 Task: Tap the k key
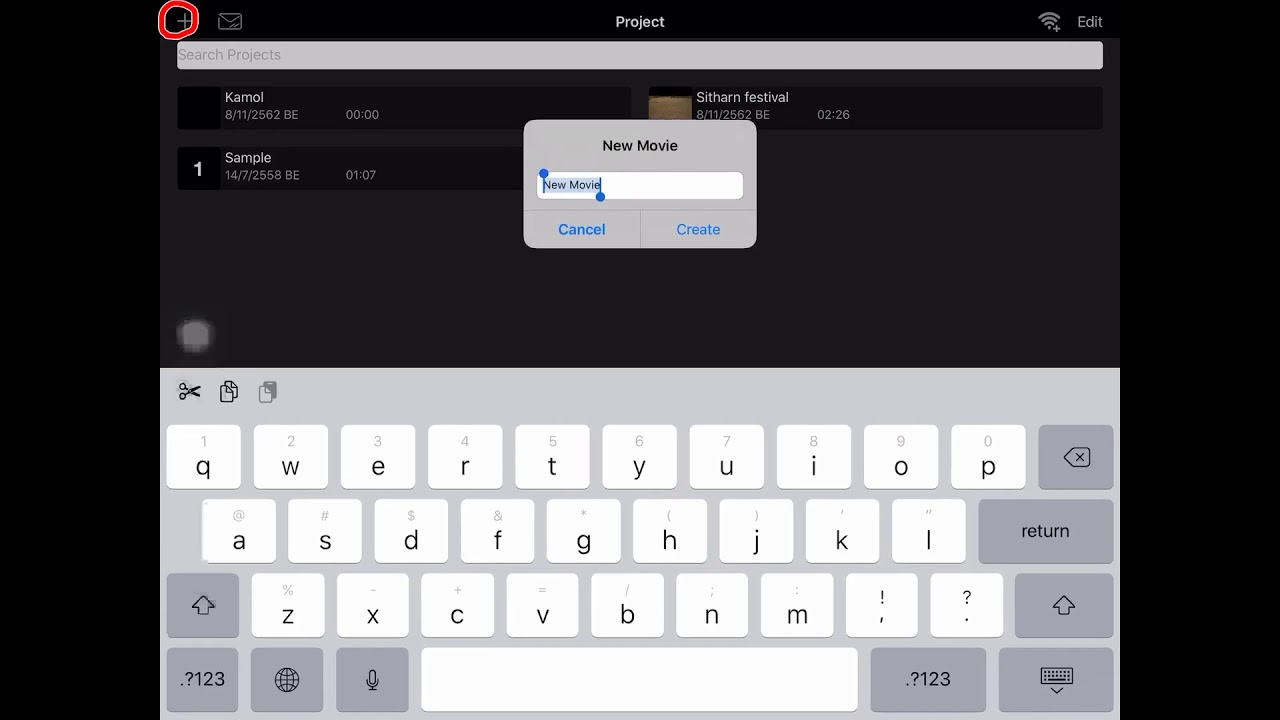click(842, 531)
